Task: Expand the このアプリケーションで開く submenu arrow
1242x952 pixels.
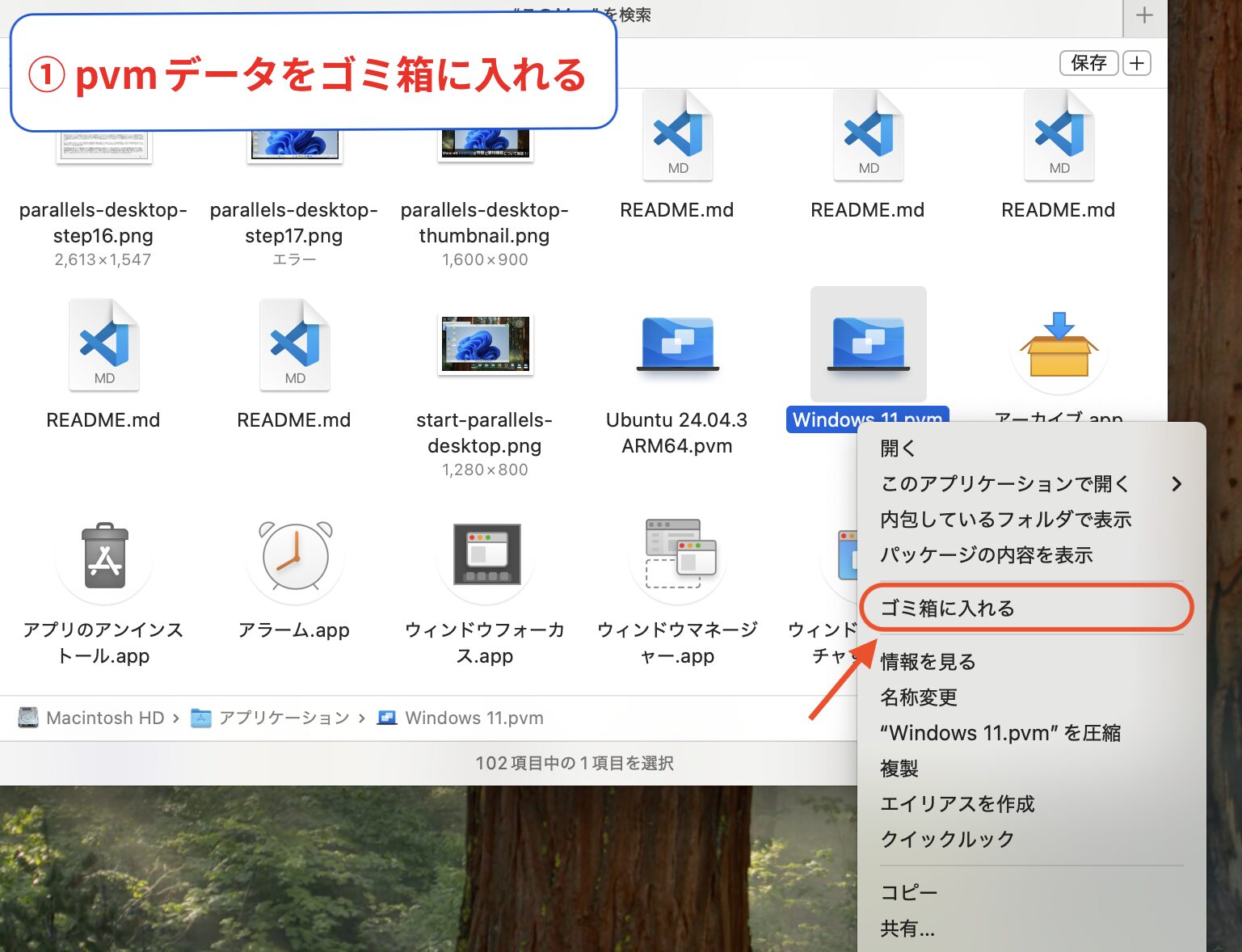Action: click(1176, 484)
